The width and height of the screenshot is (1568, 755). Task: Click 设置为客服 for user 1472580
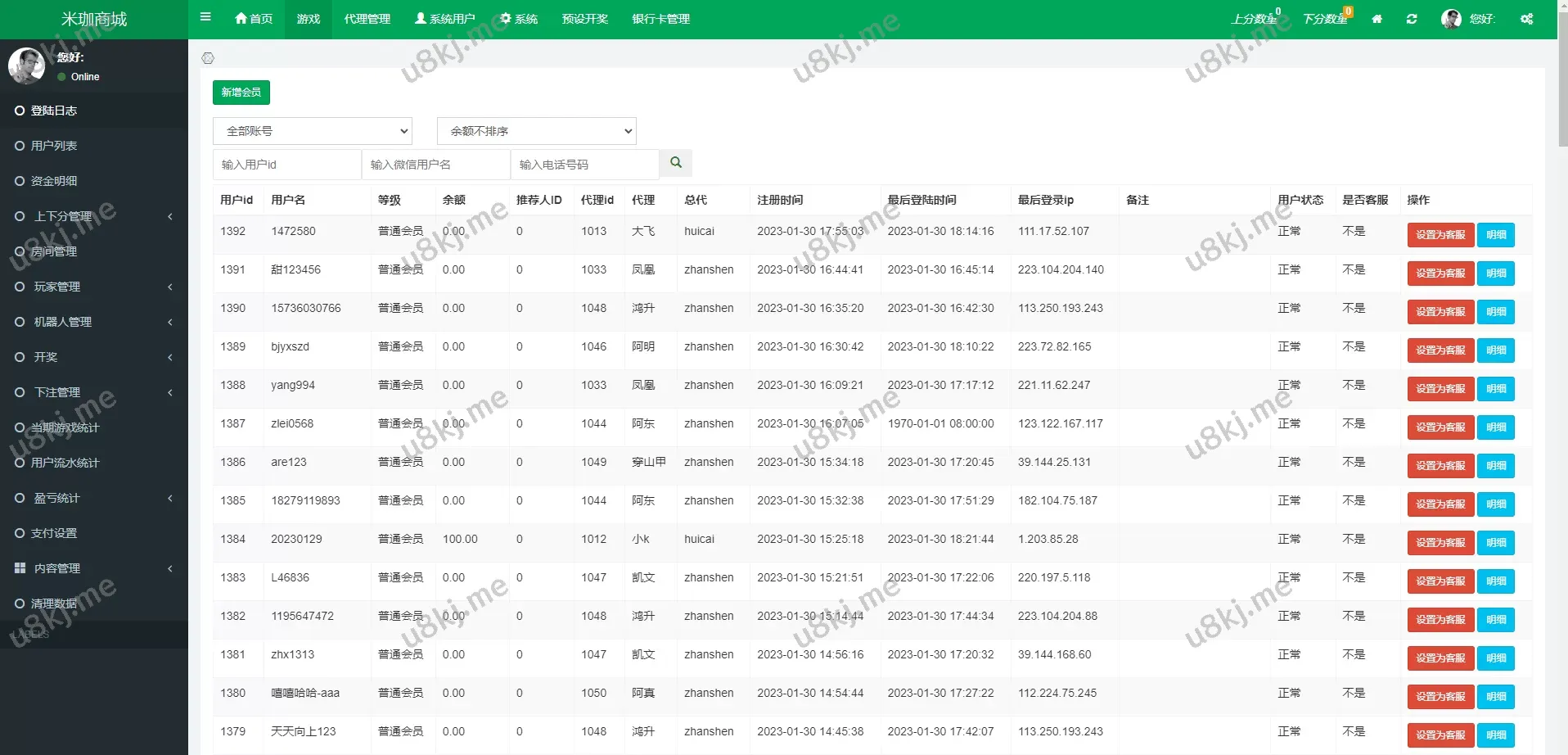point(1440,235)
